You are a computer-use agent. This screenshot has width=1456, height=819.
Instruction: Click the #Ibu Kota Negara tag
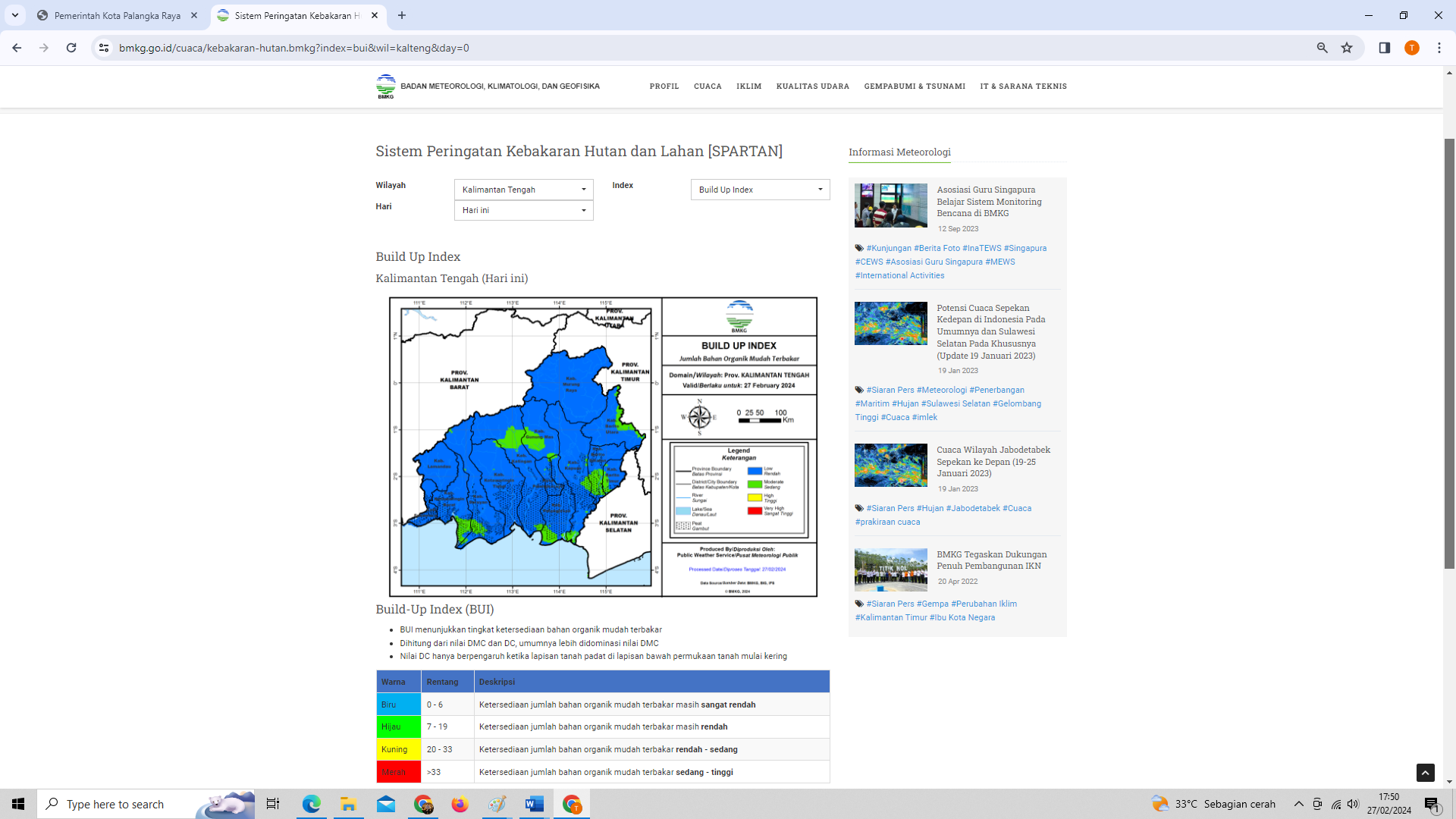pyautogui.click(x=962, y=617)
